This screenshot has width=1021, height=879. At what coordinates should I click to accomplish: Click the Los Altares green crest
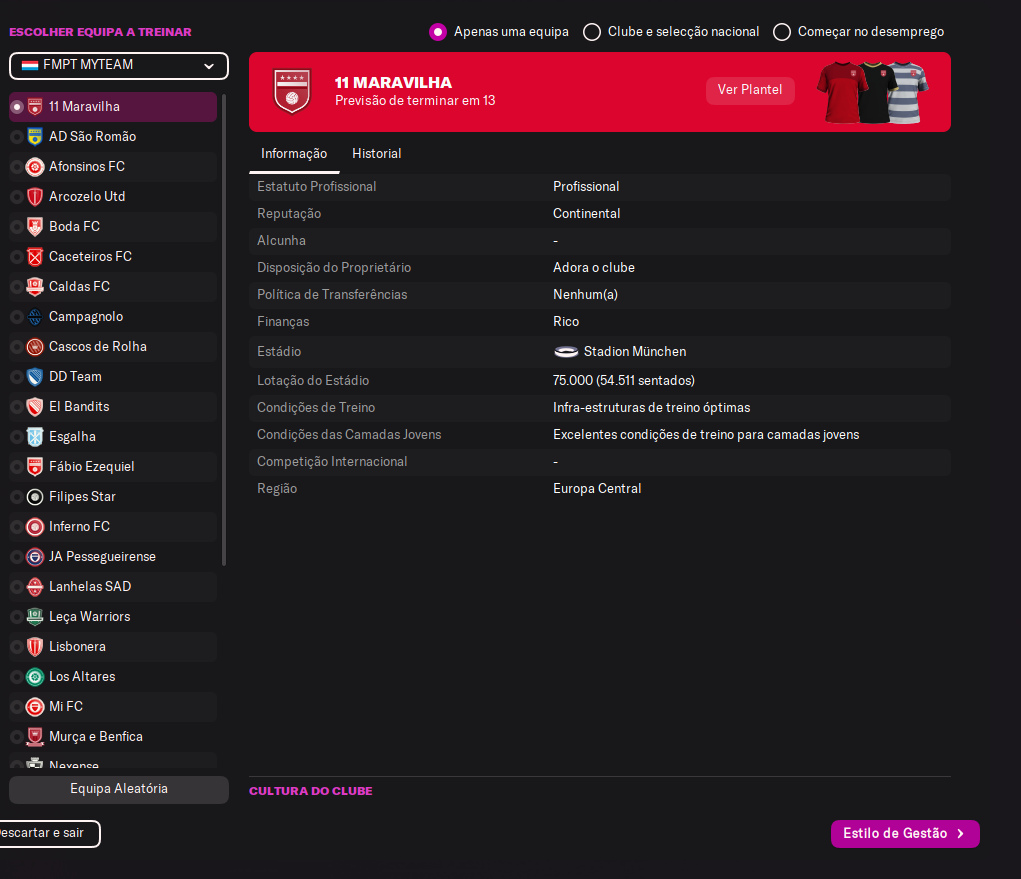[x=35, y=677]
